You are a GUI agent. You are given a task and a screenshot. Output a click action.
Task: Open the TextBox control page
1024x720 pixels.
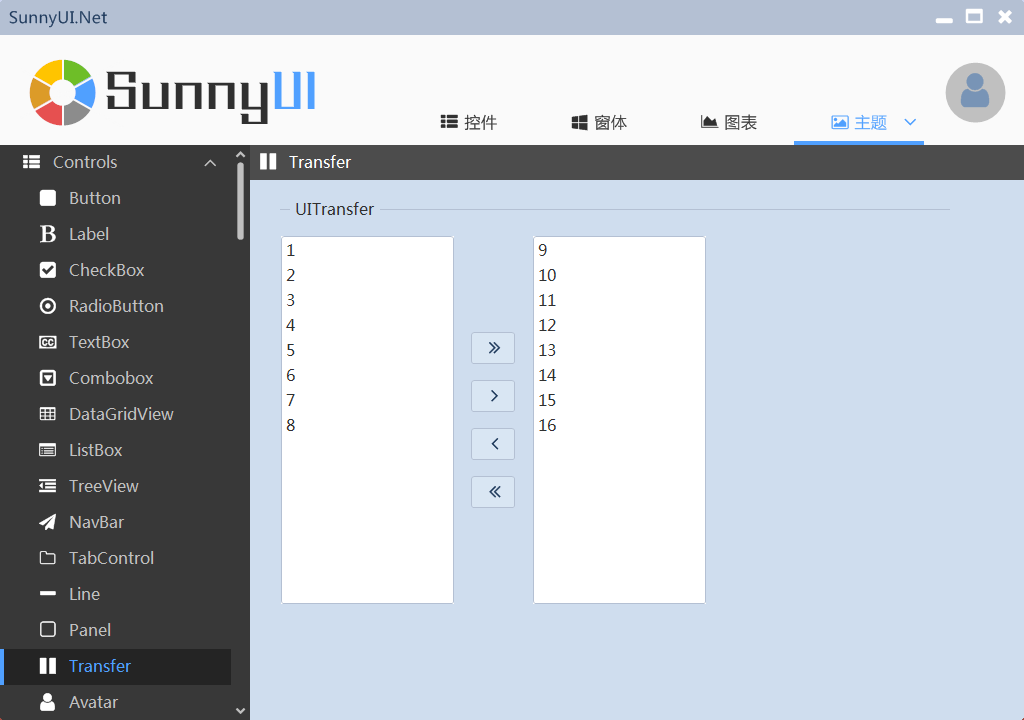99,342
